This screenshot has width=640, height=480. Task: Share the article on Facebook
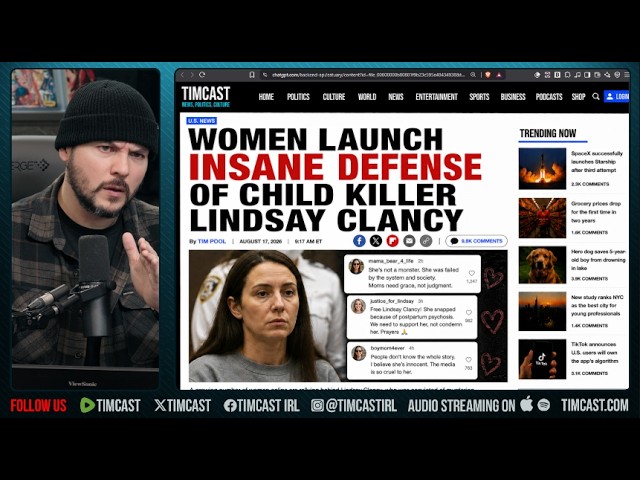point(359,241)
